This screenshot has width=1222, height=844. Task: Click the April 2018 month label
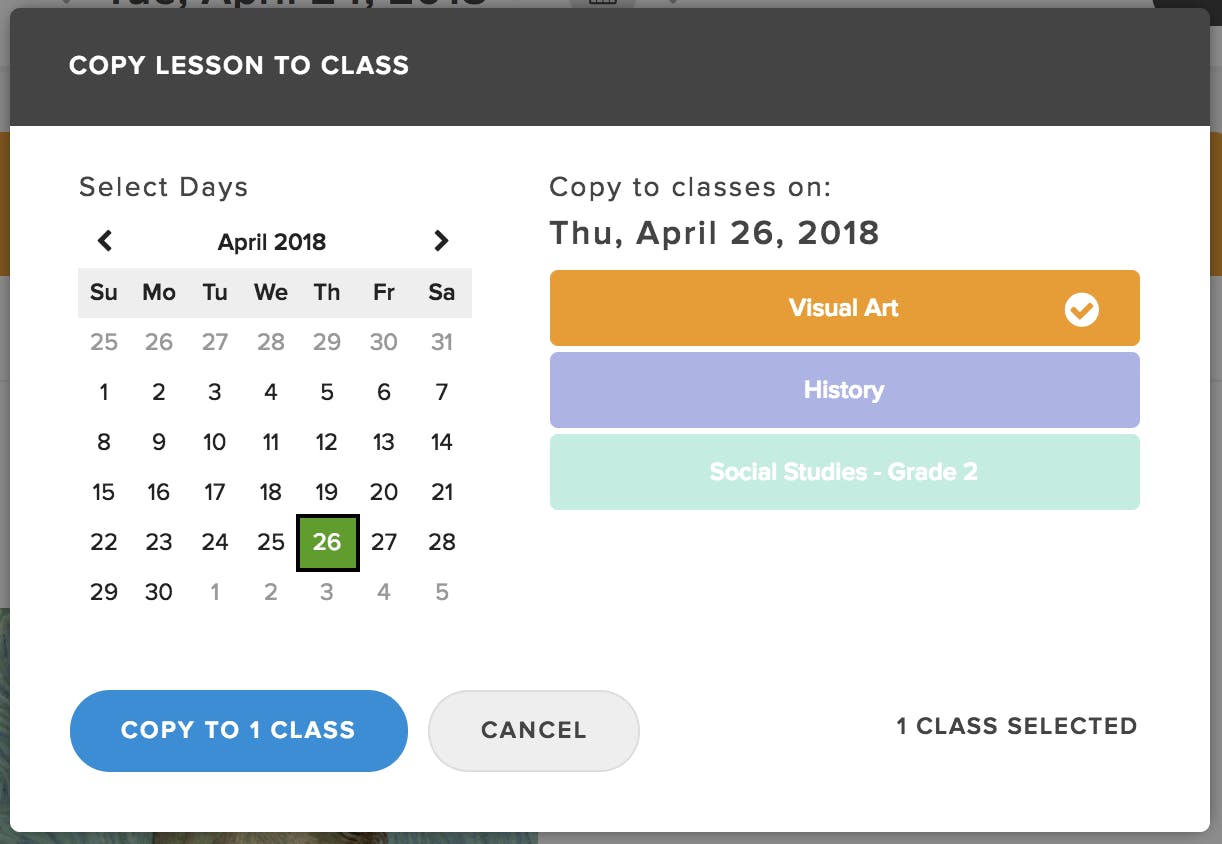[x=272, y=242]
